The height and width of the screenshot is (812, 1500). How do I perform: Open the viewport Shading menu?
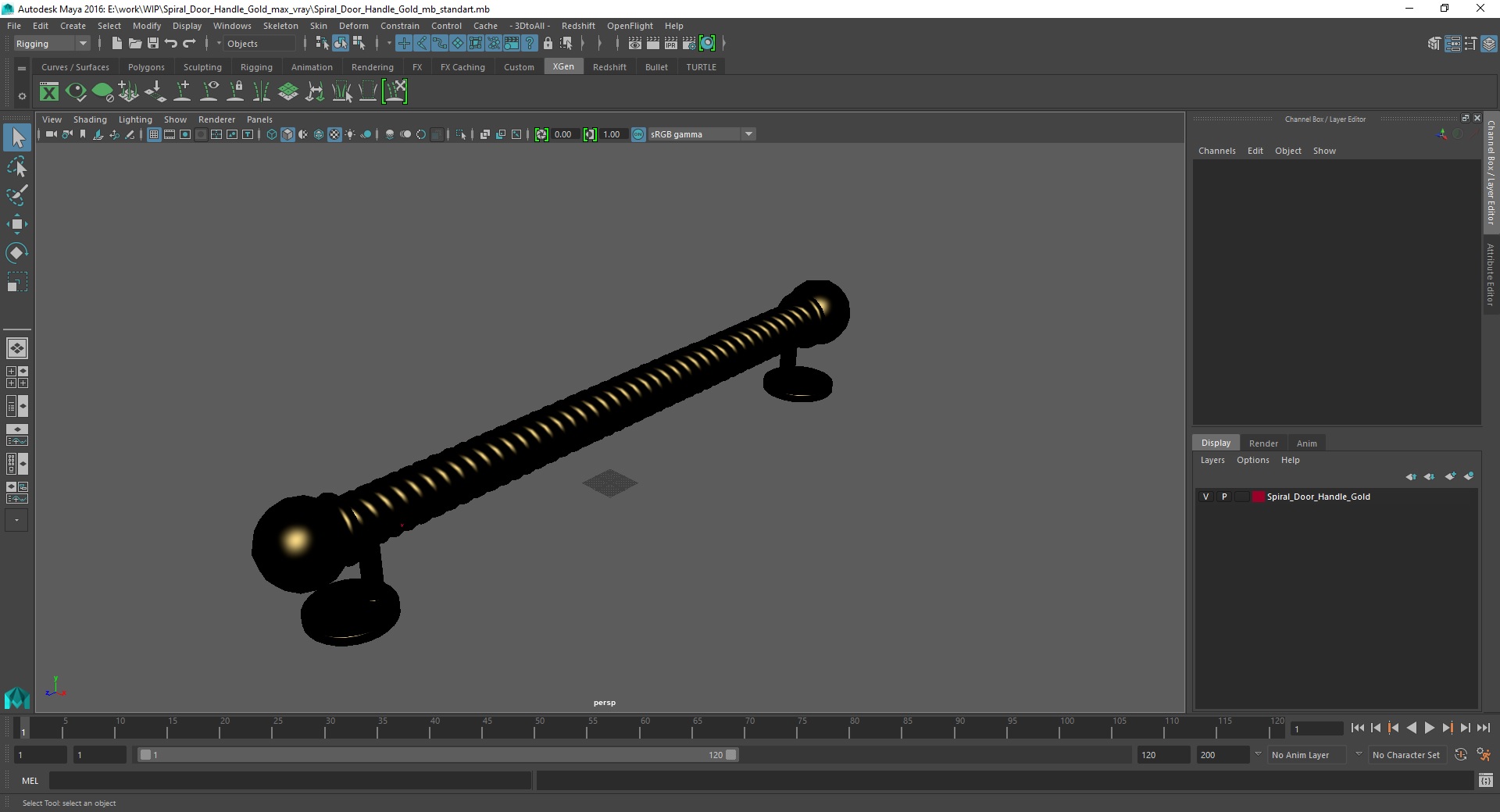90,119
